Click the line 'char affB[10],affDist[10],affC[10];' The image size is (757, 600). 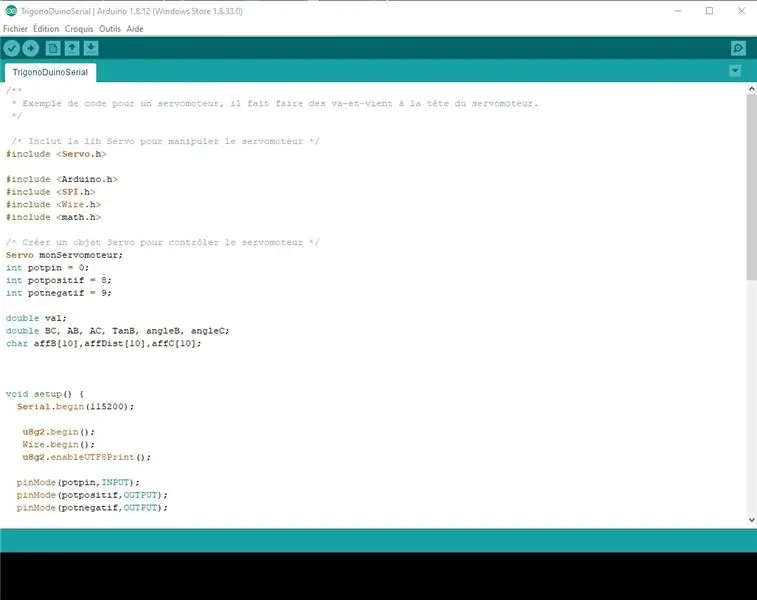pyautogui.click(x=103, y=344)
